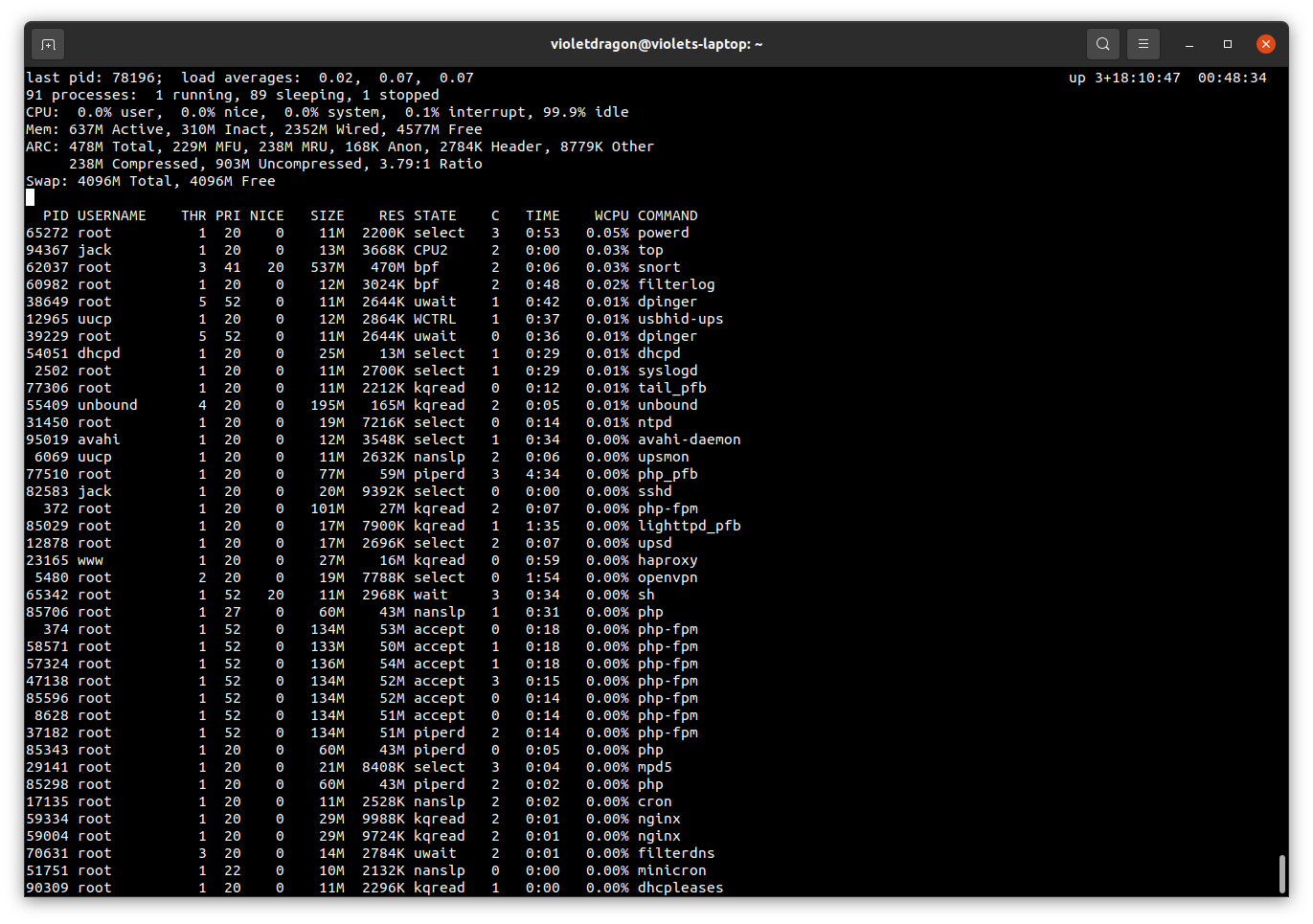This screenshot has width=1313, height=924.
Task: Select the syslogd command text
Action: coord(668,371)
